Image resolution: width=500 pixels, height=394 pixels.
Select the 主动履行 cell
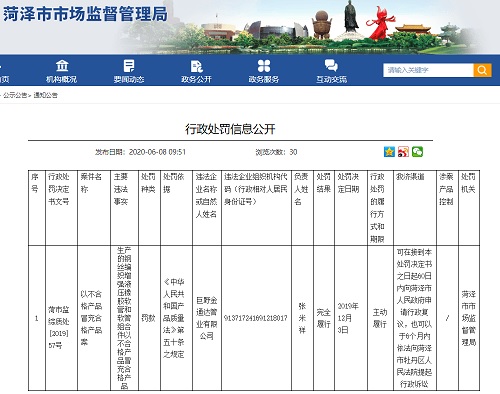coord(380,318)
